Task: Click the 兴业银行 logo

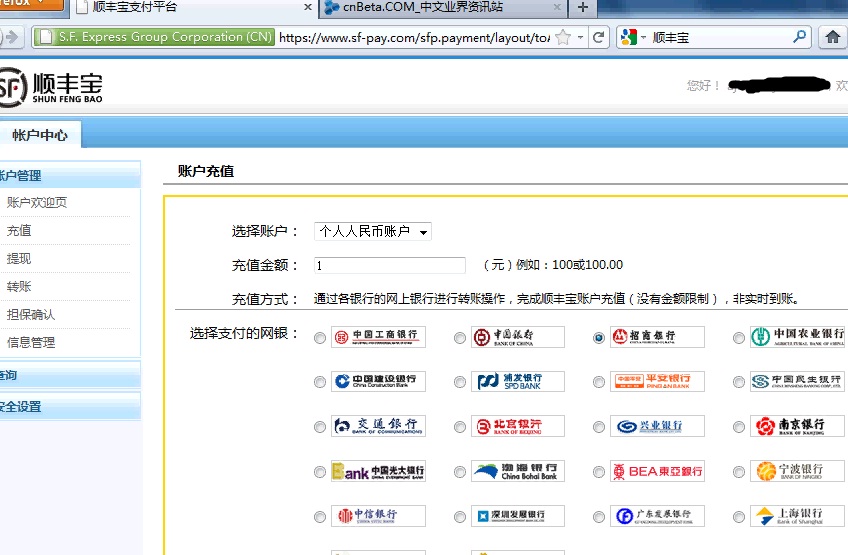Action: point(657,426)
